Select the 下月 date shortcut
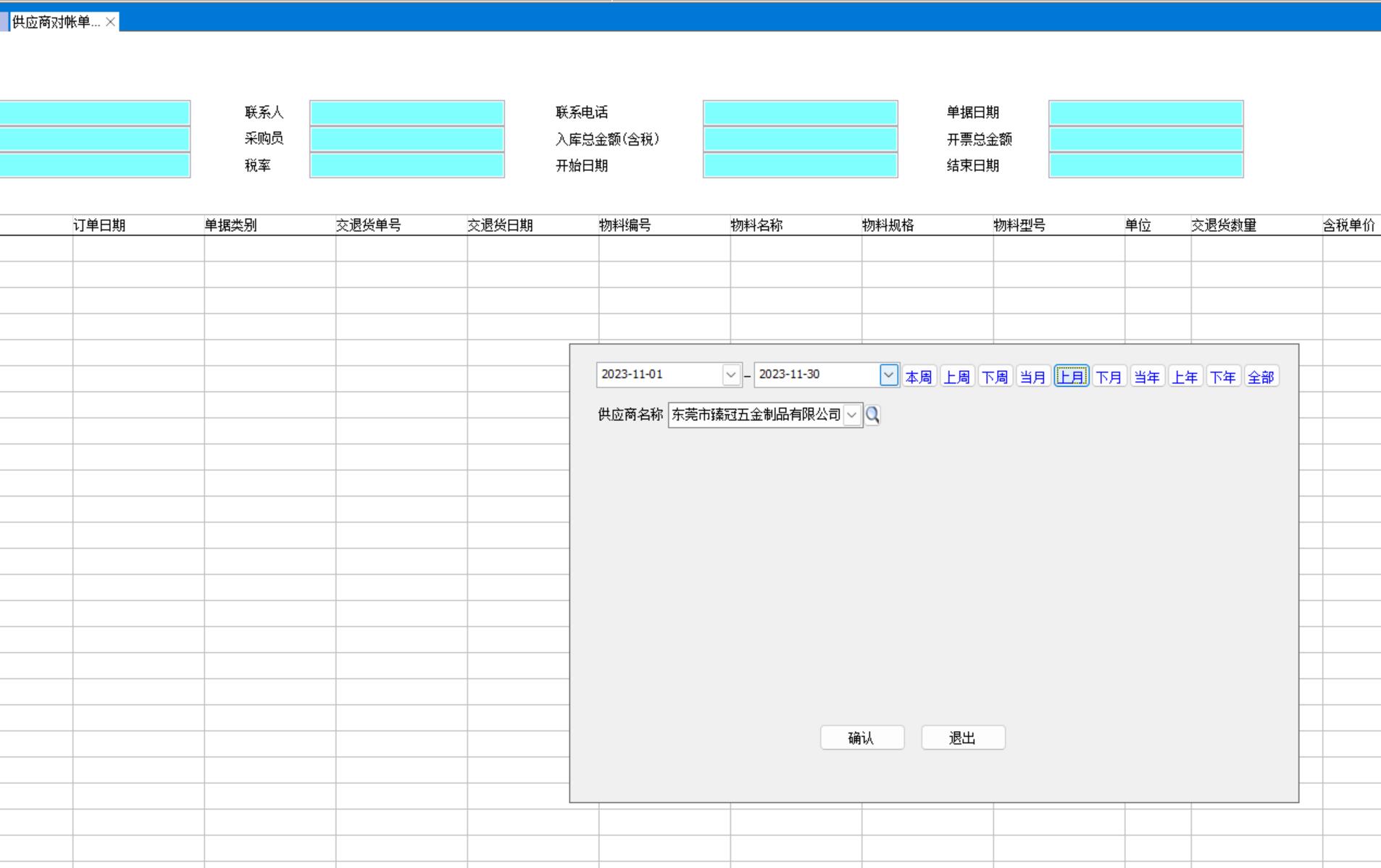1381x868 pixels. 1109,377
